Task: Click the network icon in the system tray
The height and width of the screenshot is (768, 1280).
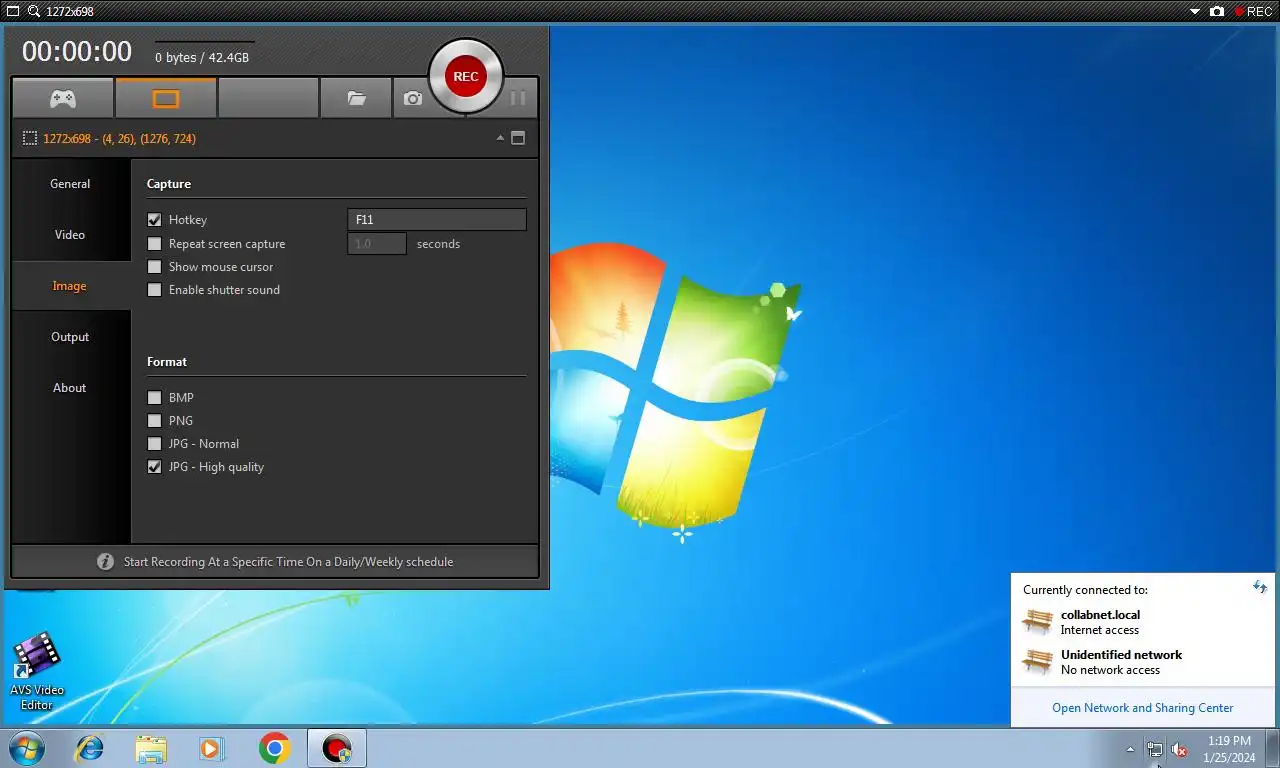Action: click(1155, 749)
